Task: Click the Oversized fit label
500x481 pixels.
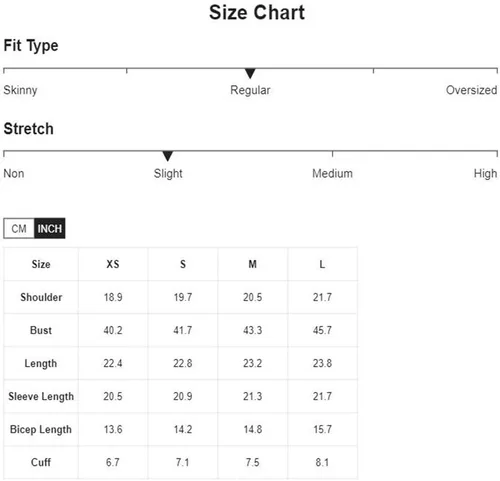Action: coord(471,90)
